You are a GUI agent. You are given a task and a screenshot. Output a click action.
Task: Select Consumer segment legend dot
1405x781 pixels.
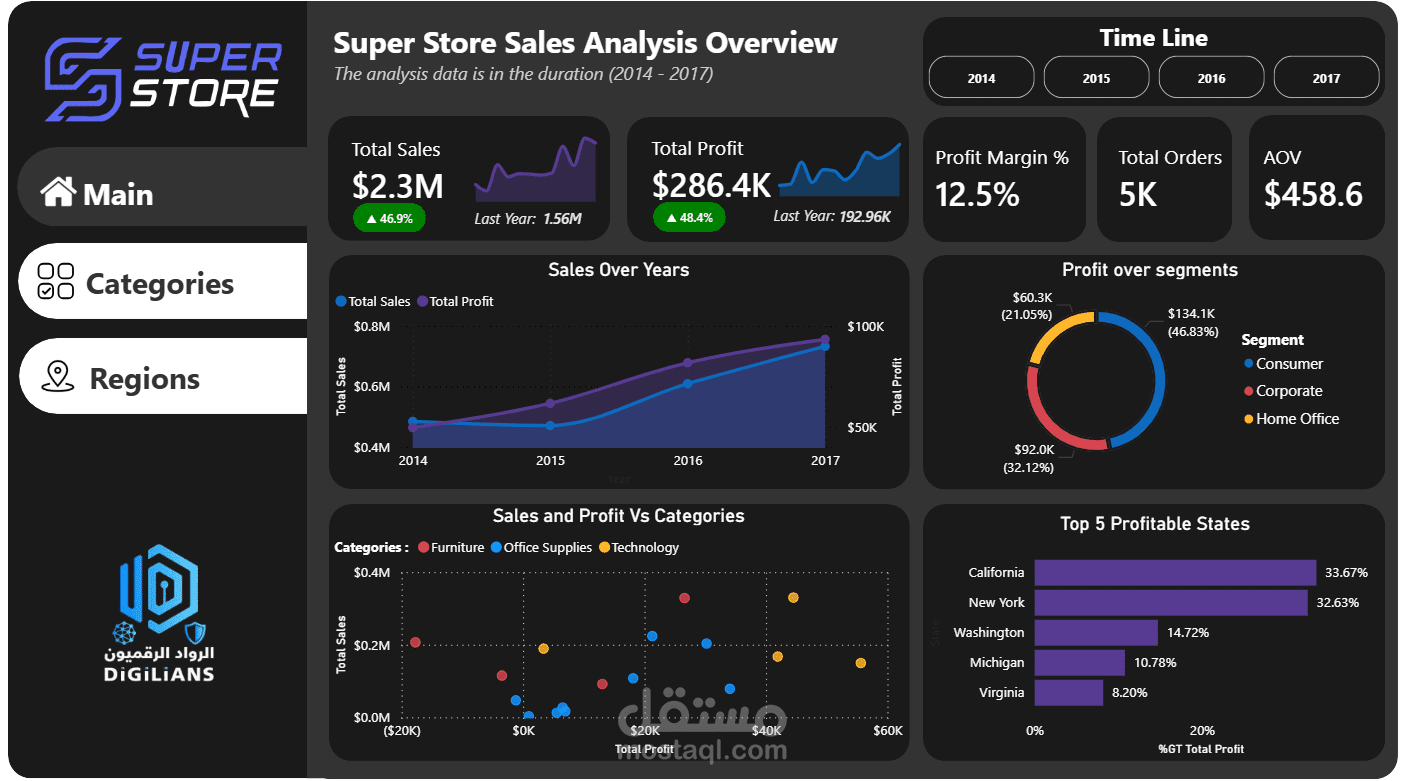pyautogui.click(x=1248, y=364)
